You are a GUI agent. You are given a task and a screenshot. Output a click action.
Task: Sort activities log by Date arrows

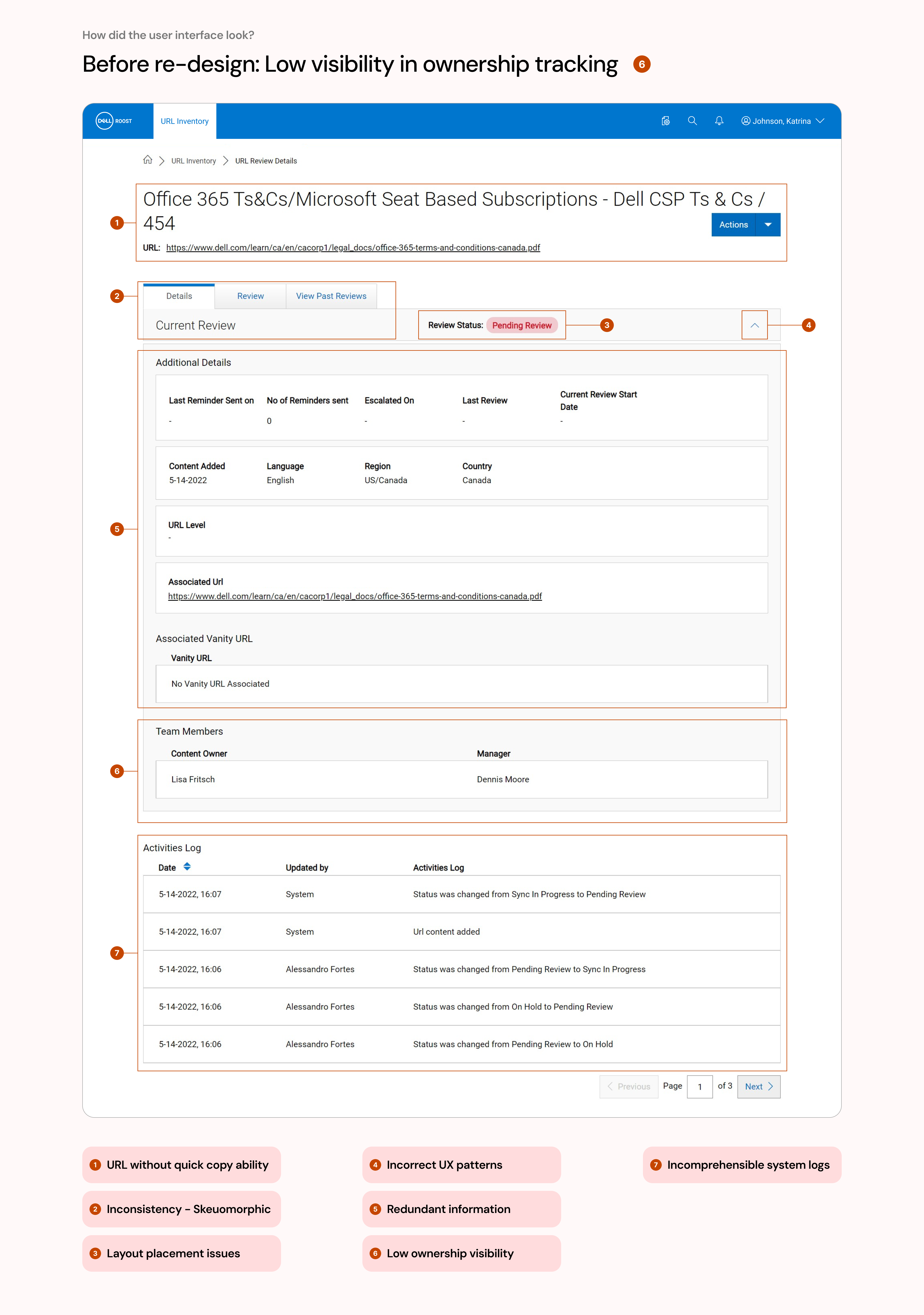[x=187, y=867]
